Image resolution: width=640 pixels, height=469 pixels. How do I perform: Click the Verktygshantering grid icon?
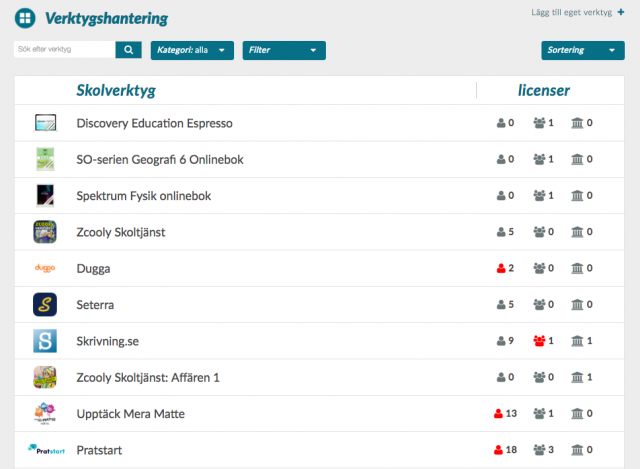tap(25, 18)
